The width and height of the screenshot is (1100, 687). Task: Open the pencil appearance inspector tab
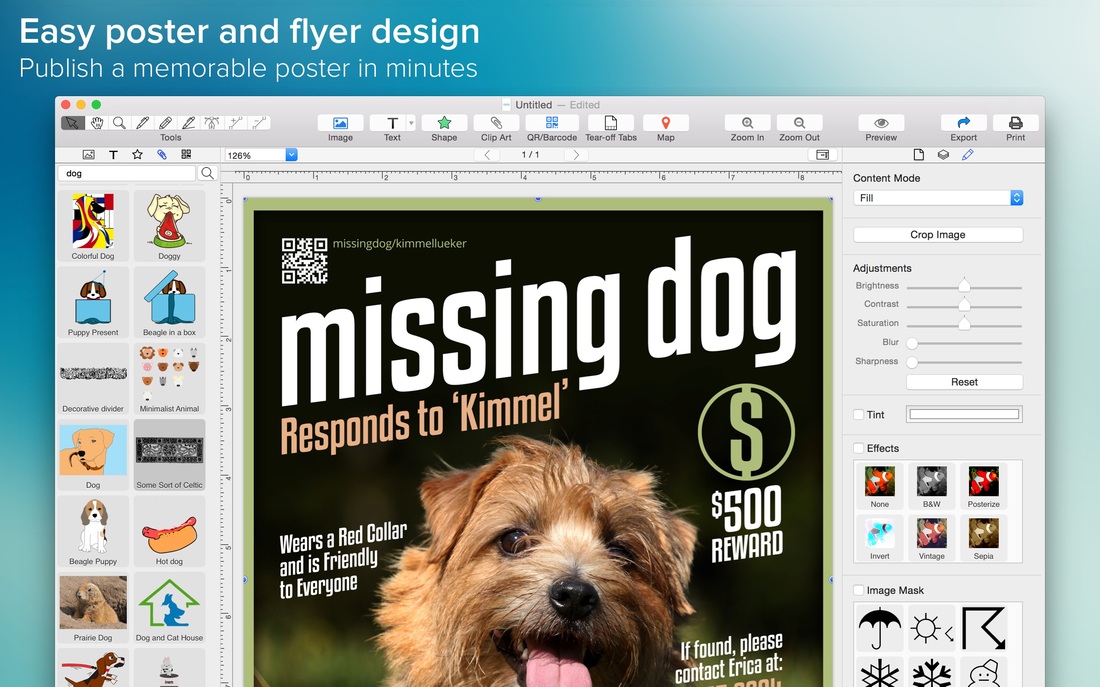click(967, 154)
